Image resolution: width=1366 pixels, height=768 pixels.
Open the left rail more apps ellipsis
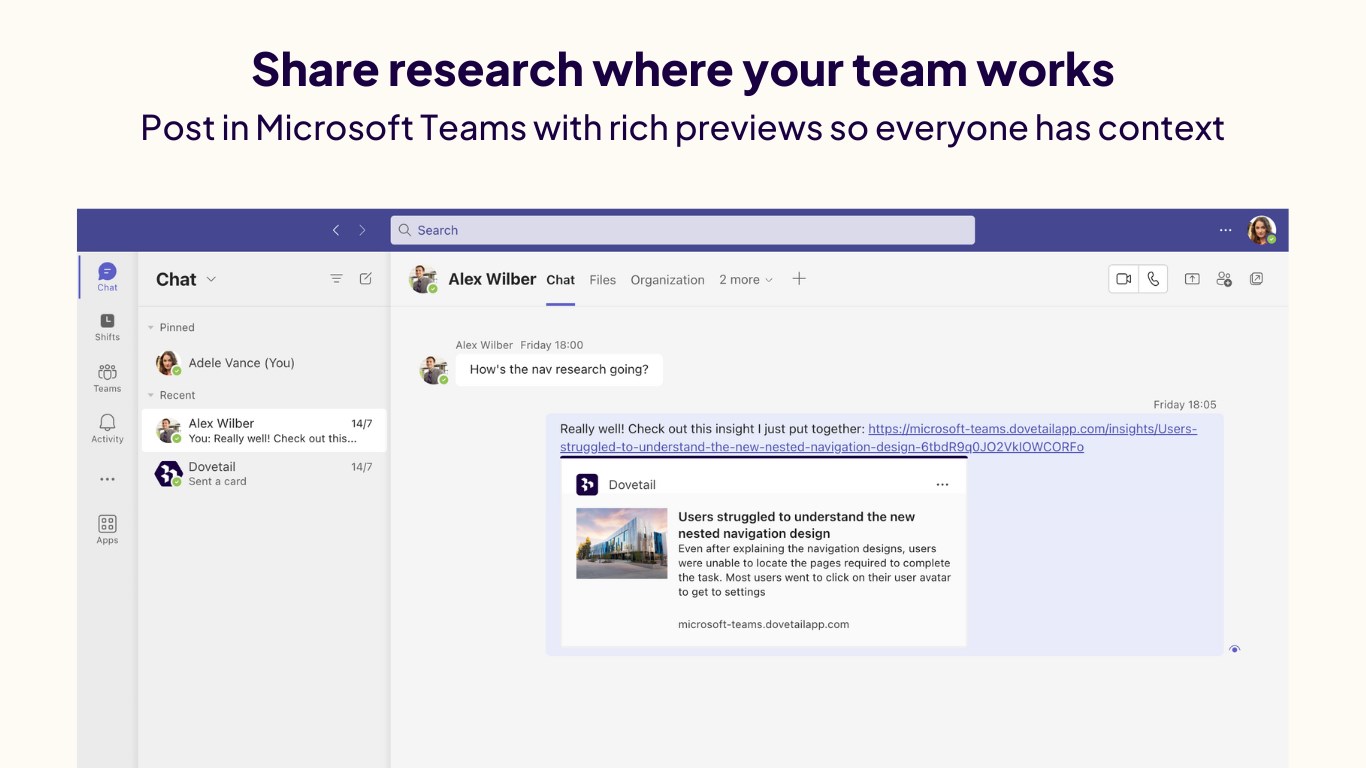(107, 479)
